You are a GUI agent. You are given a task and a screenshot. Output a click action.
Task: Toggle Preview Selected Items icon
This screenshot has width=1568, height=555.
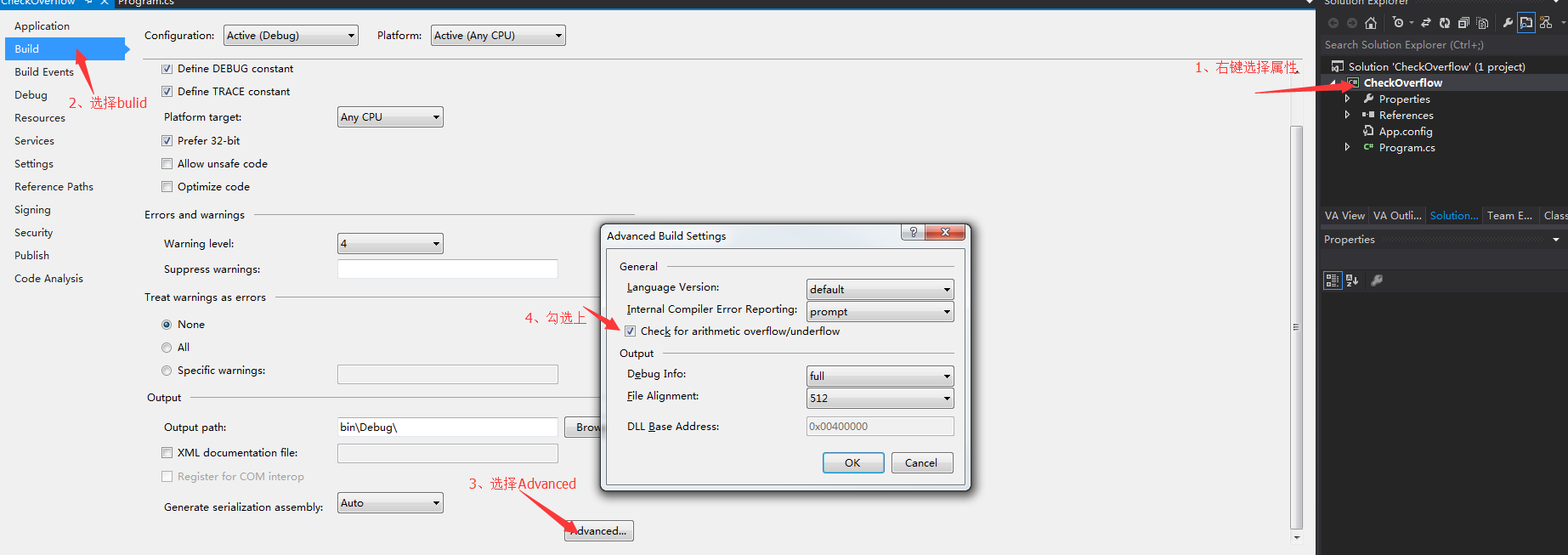tap(1526, 22)
